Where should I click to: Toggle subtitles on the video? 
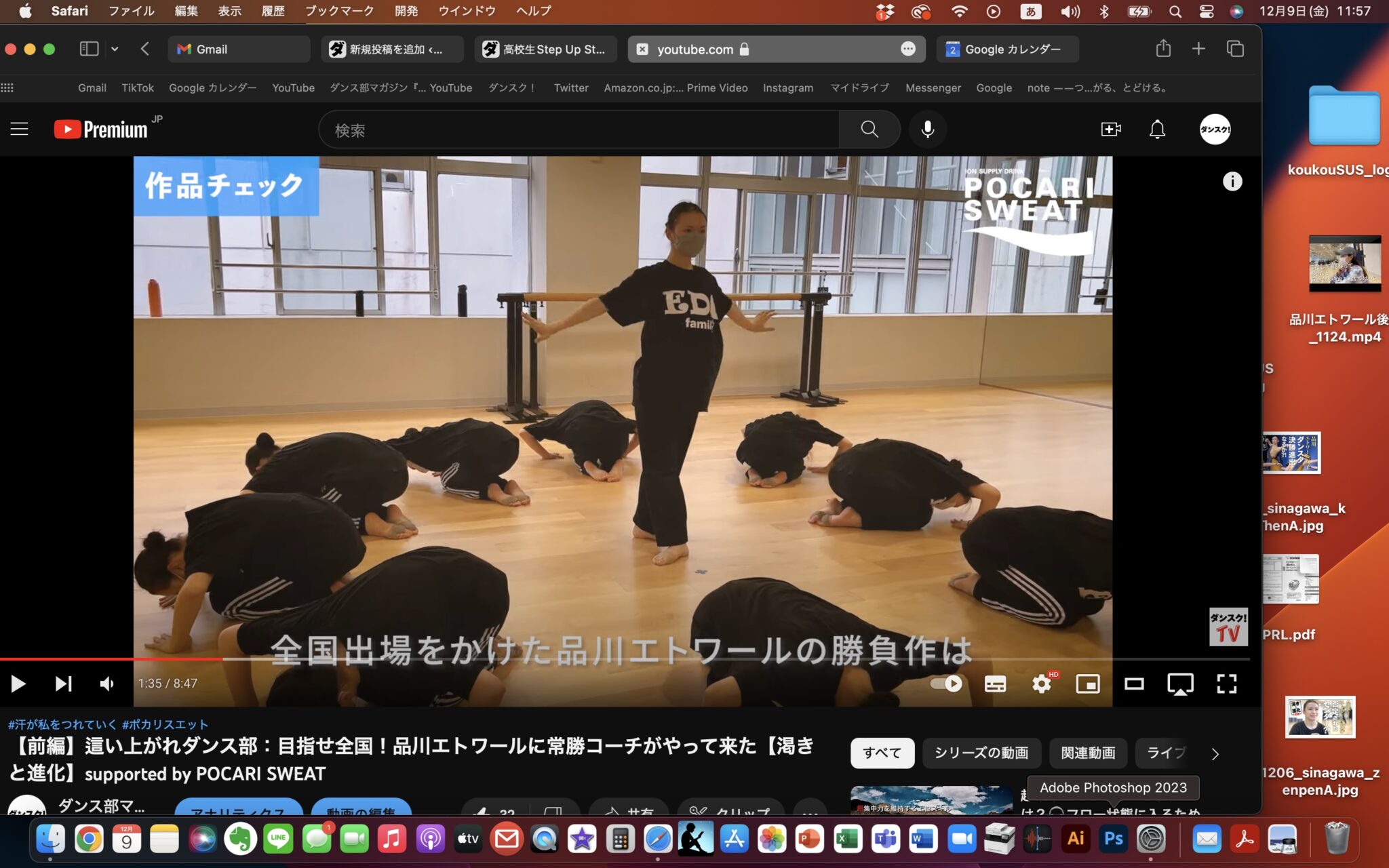(x=995, y=684)
